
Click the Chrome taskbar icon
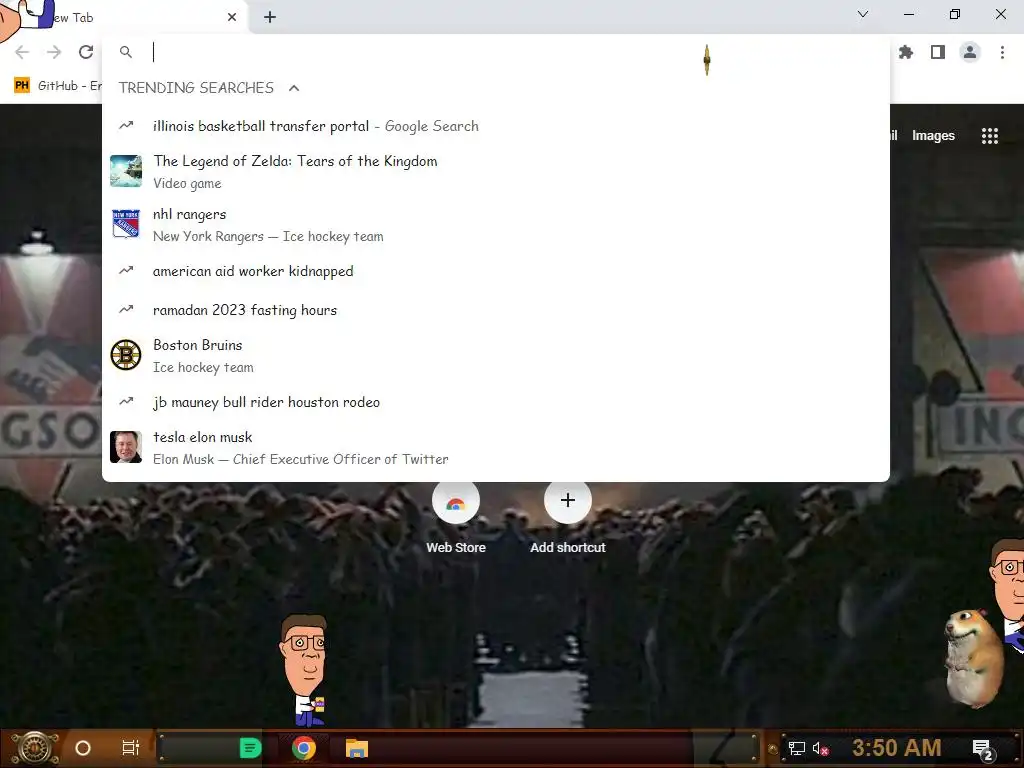click(304, 748)
